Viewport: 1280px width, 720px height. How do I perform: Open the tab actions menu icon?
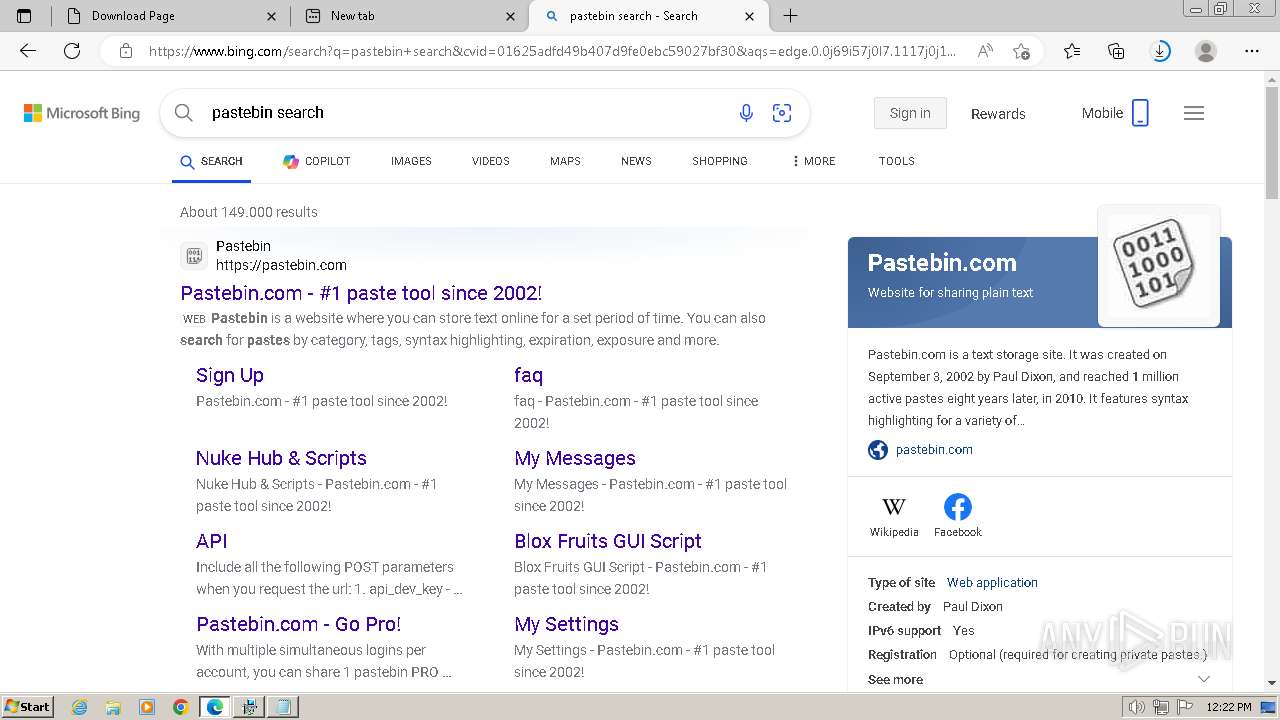point(24,16)
